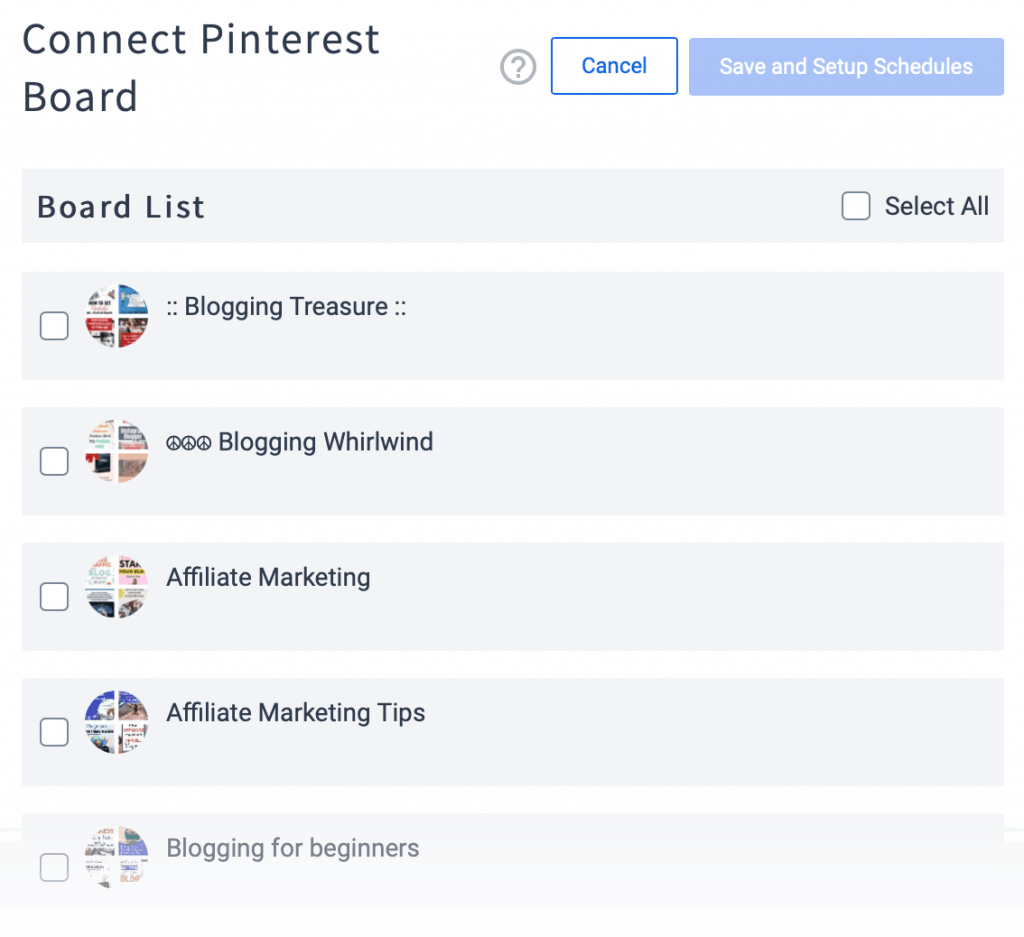Enable the Select All checkbox
The width and height of the screenshot is (1024, 937).
point(856,206)
